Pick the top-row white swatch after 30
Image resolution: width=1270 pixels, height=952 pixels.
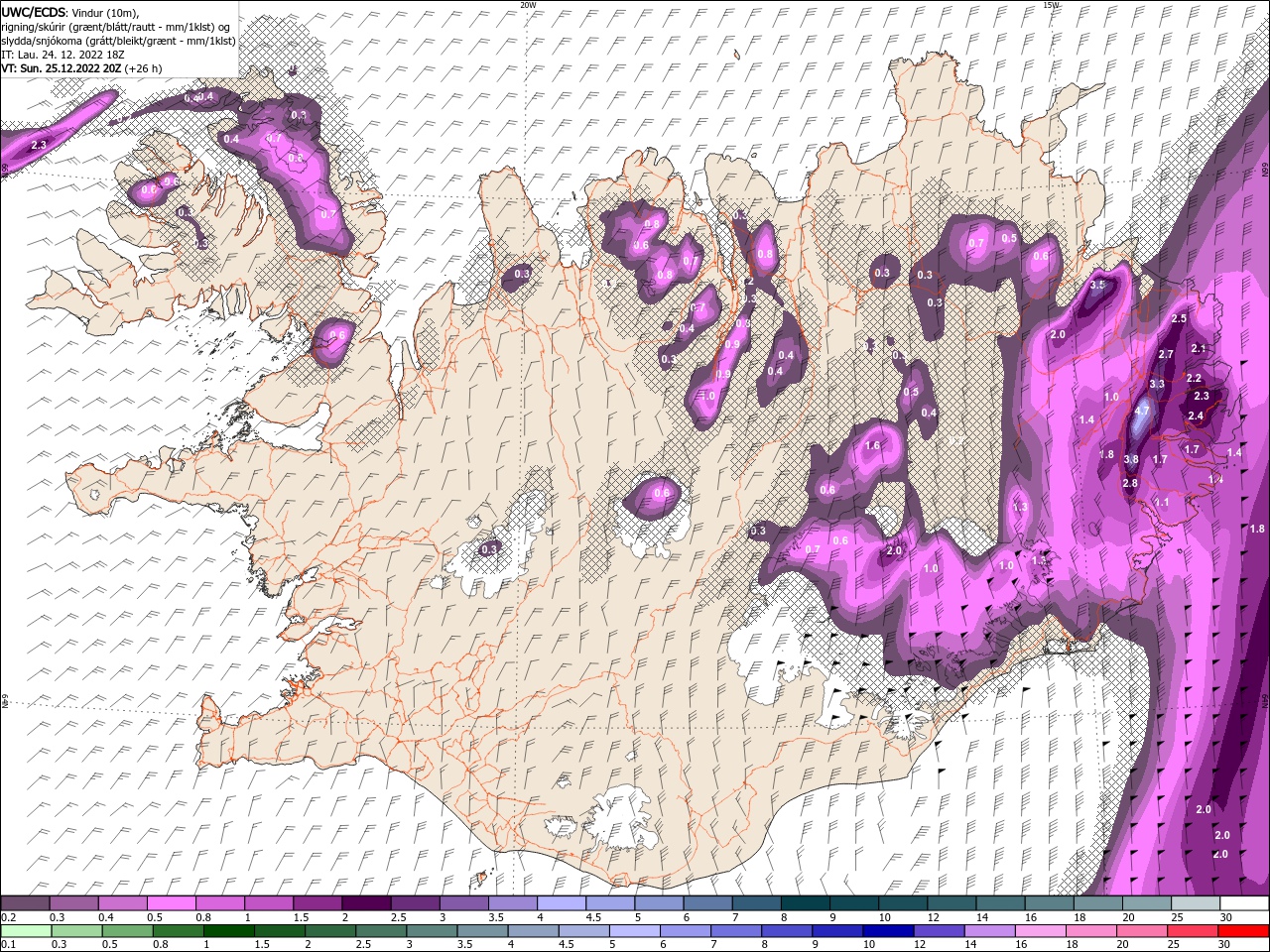coord(1245,903)
